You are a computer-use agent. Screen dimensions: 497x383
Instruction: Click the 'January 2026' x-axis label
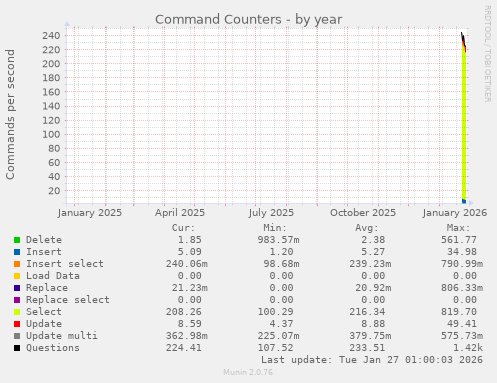point(455,213)
